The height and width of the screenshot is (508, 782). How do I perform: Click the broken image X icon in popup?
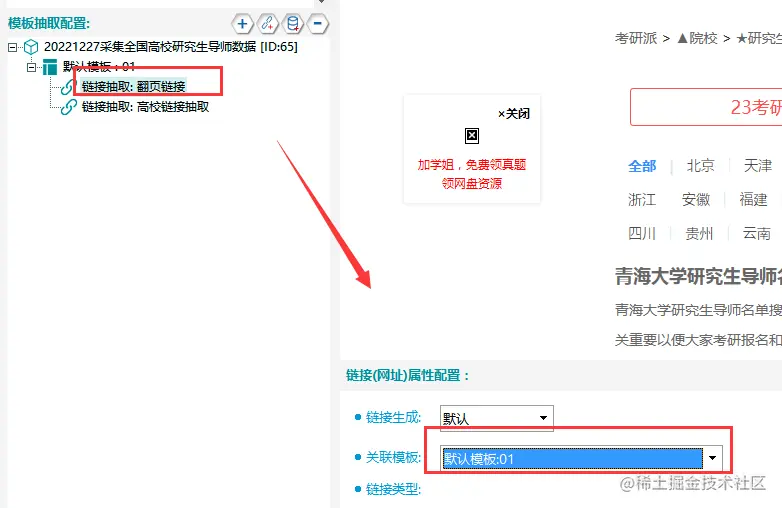472,136
